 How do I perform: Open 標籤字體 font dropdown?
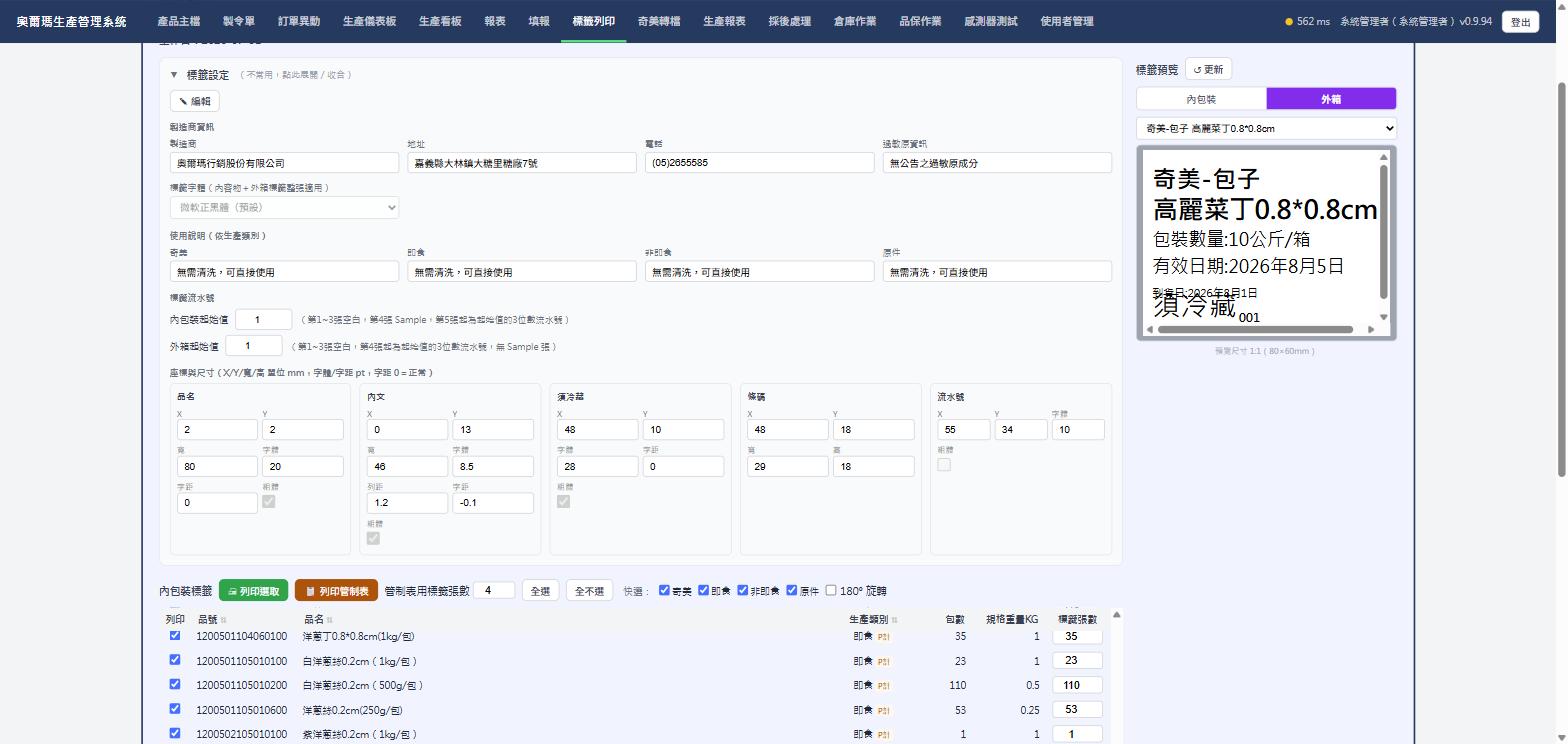[x=285, y=207]
